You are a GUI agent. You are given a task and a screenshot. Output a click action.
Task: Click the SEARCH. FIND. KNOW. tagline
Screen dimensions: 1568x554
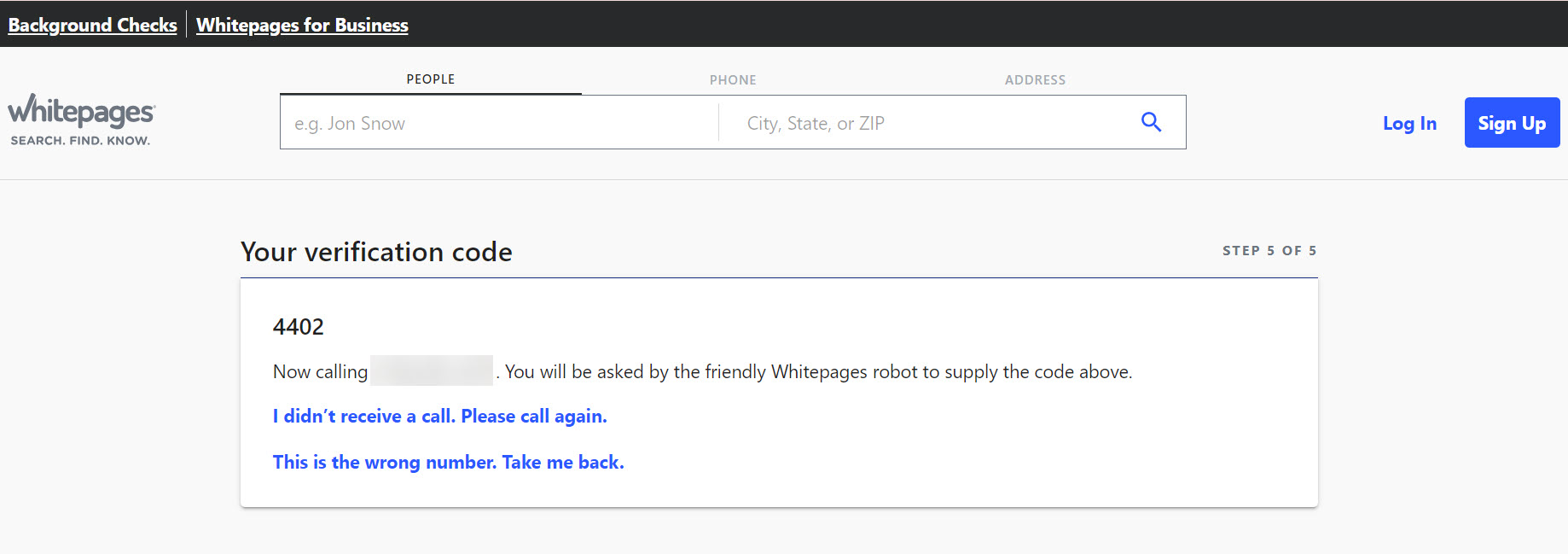[80, 141]
